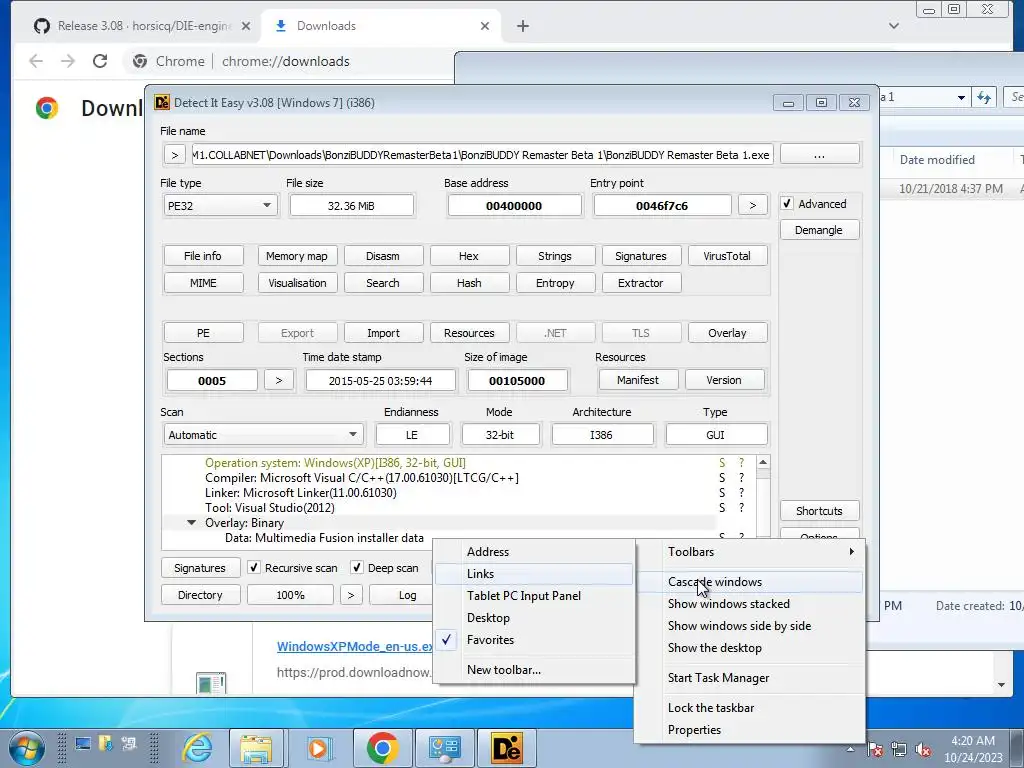Open Chrome tab search chevron
Screen dimensions: 1024x768
coord(894,26)
